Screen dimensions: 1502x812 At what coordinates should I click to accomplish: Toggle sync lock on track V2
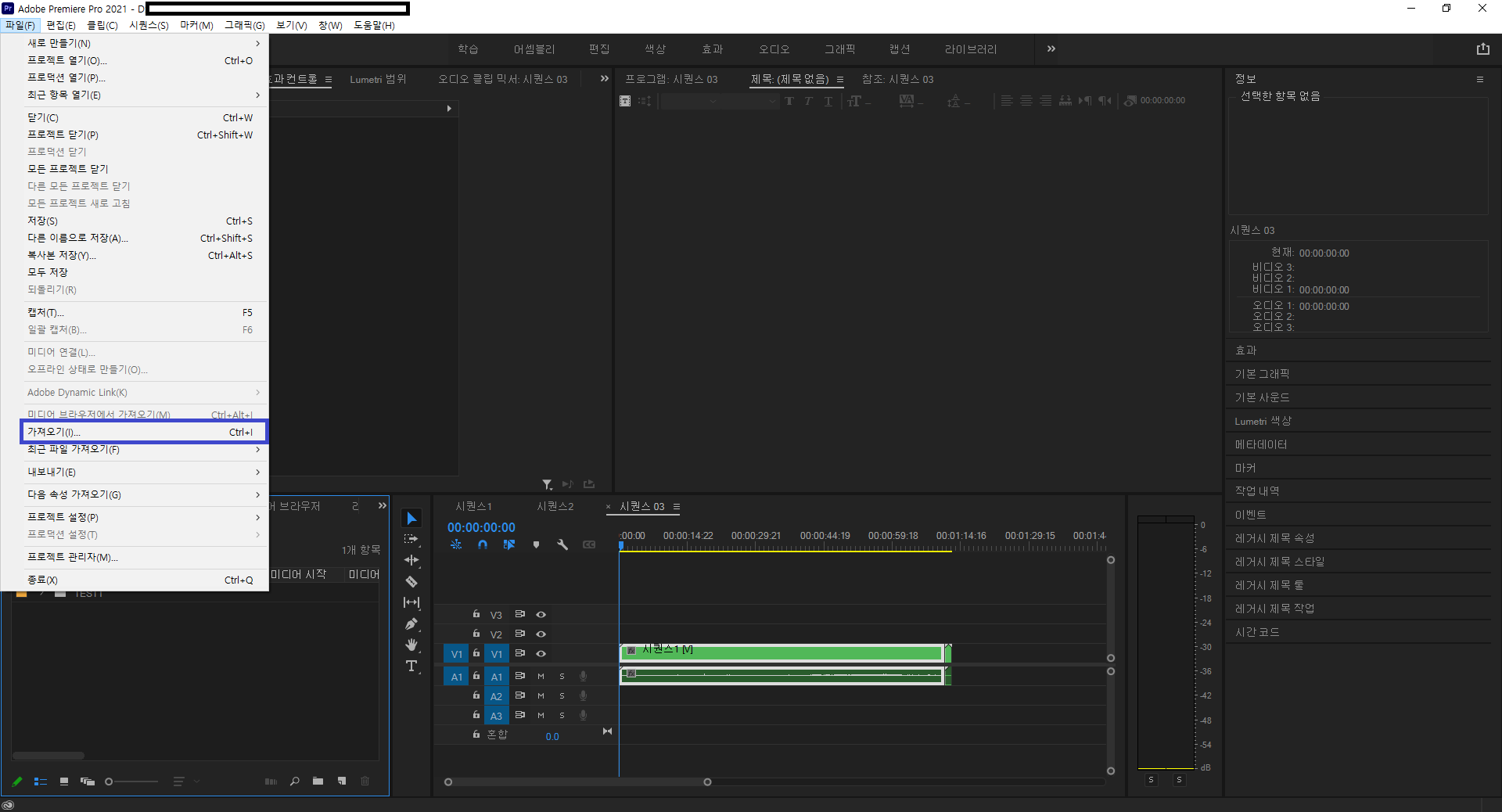(520, 634)
